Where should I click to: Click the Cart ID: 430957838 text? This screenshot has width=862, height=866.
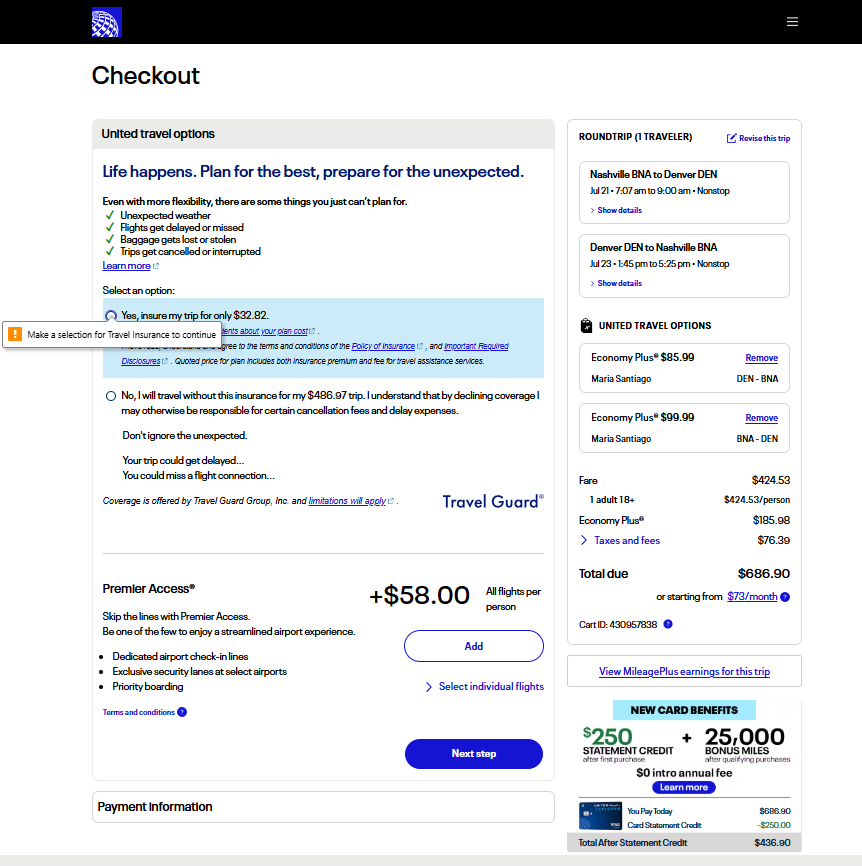[x=618, y=625]
